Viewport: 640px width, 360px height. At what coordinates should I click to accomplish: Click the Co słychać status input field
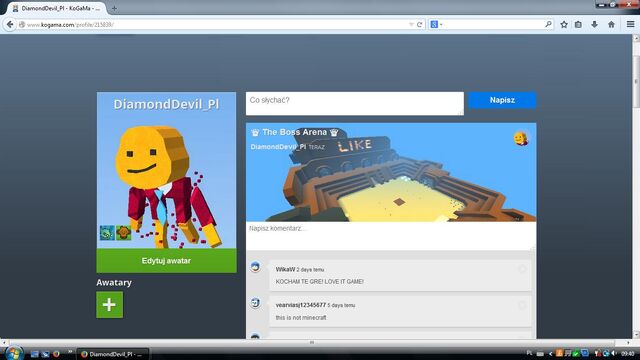point(355,103)
